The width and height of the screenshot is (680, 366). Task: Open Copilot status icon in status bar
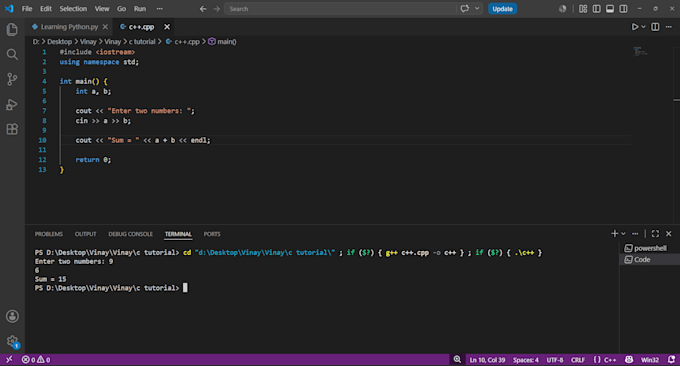(629, 359)
